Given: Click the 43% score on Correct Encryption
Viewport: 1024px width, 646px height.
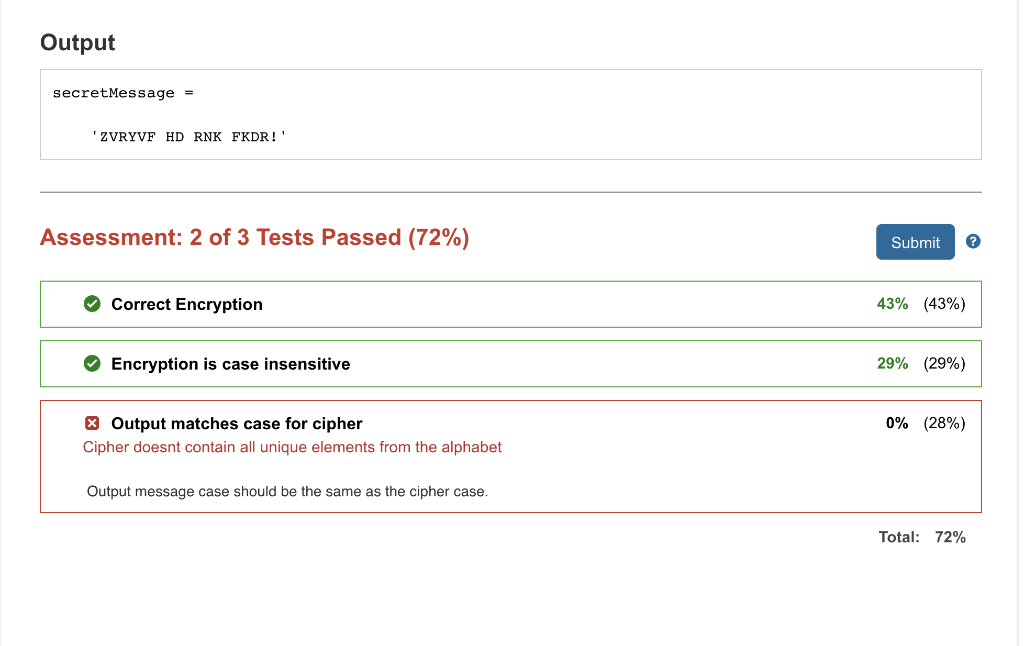Looking at the screenshot, I should (892, 304).
